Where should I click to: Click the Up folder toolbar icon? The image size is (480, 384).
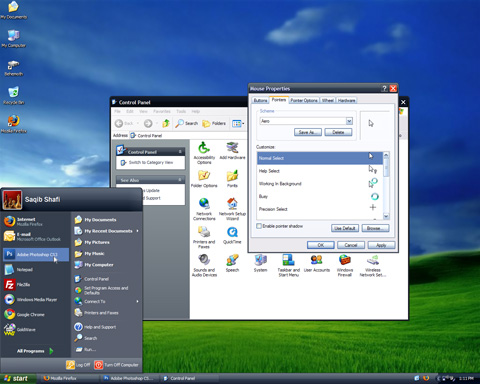coord(166,123)
